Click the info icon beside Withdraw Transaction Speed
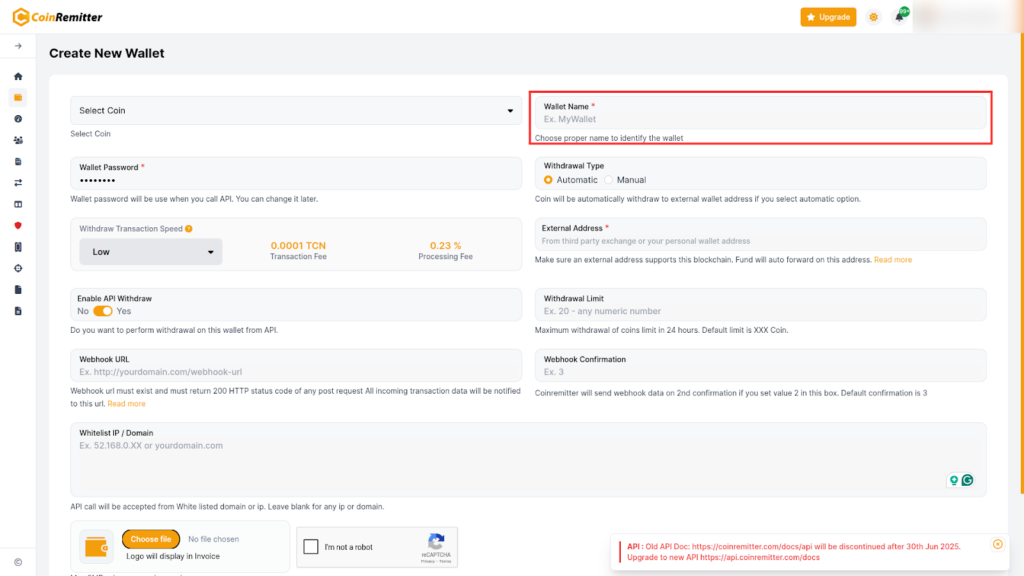 pos(189,229)
